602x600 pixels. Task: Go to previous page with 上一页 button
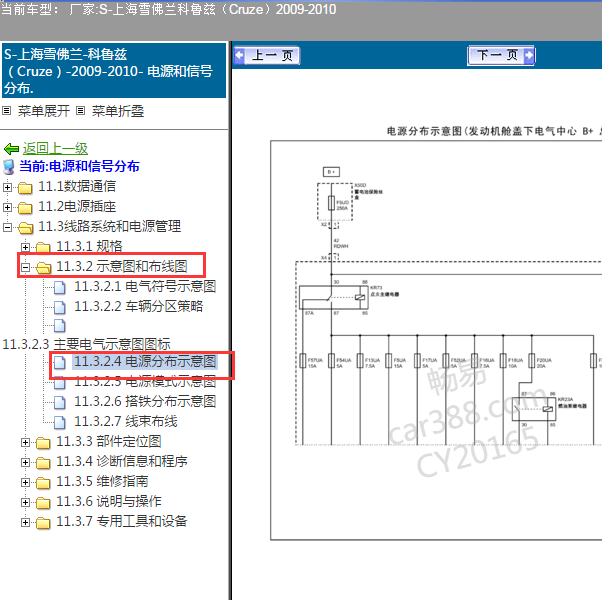pos(267,56)
